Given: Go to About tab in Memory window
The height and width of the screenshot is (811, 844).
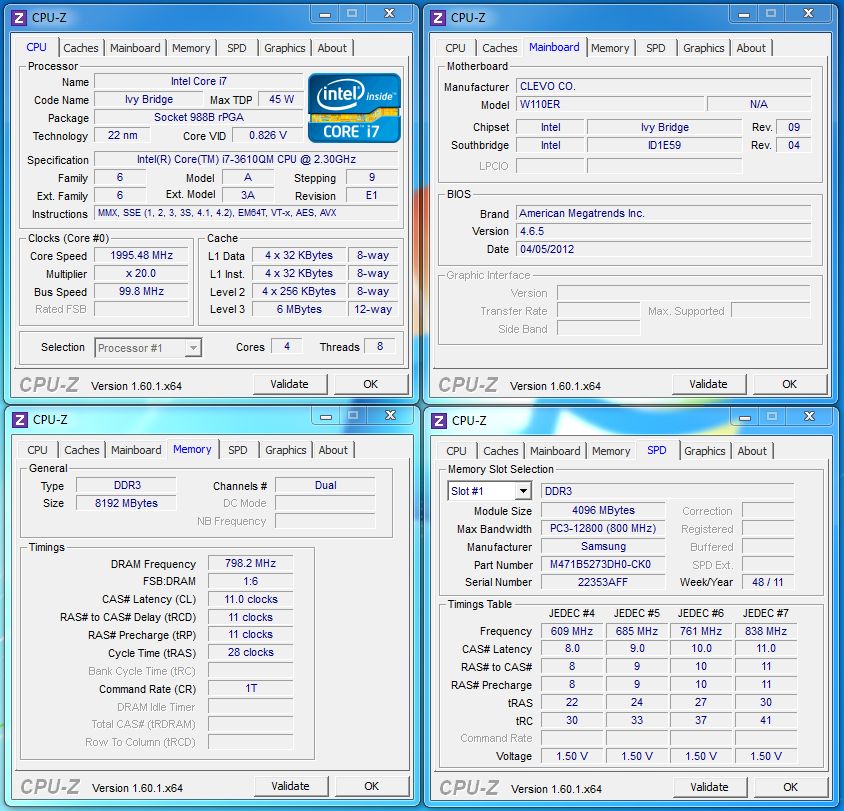Looking at the screenshot, I should coord(333,450).
